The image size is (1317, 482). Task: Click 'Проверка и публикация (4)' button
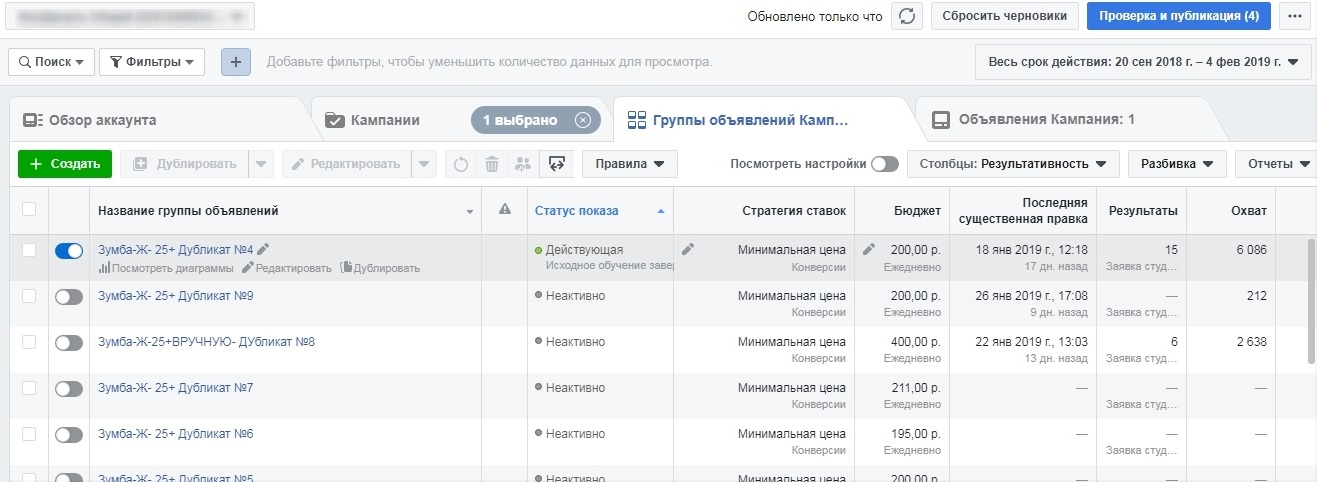click(1179, 16)
